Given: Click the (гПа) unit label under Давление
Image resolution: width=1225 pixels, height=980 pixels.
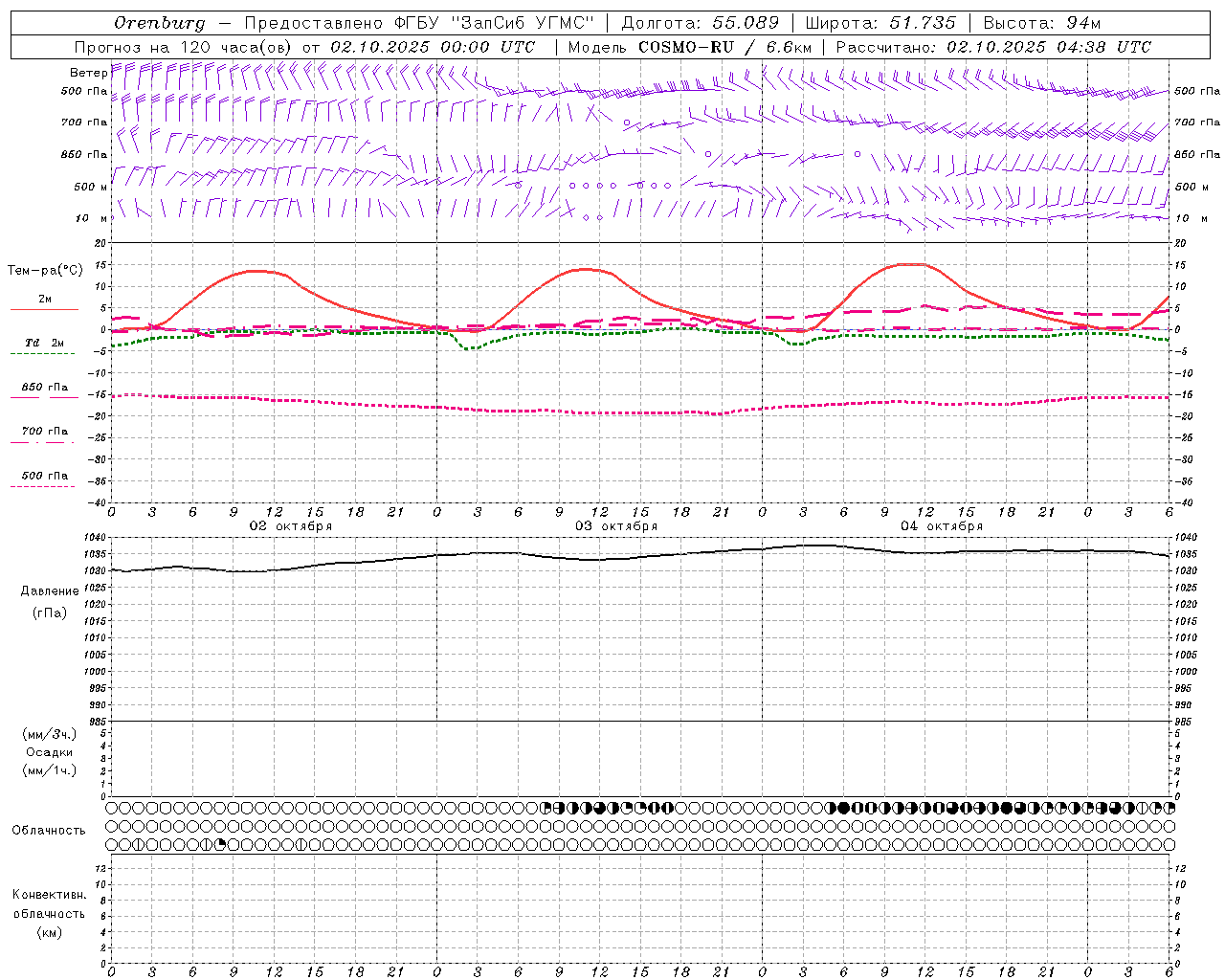Looking at the screenshot, I should [x=50, y=612].
